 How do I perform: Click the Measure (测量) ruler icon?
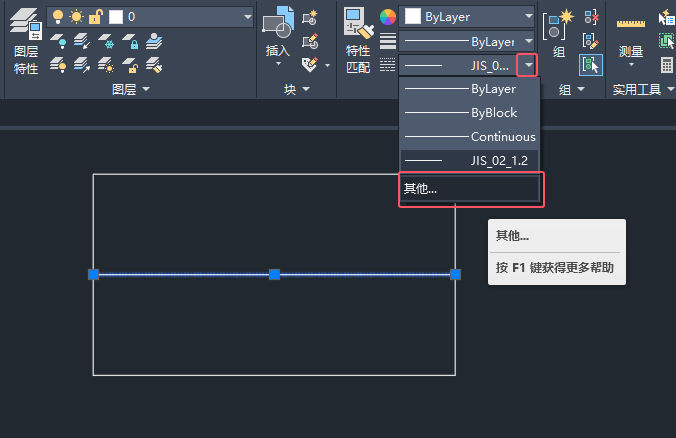point(631,23)
